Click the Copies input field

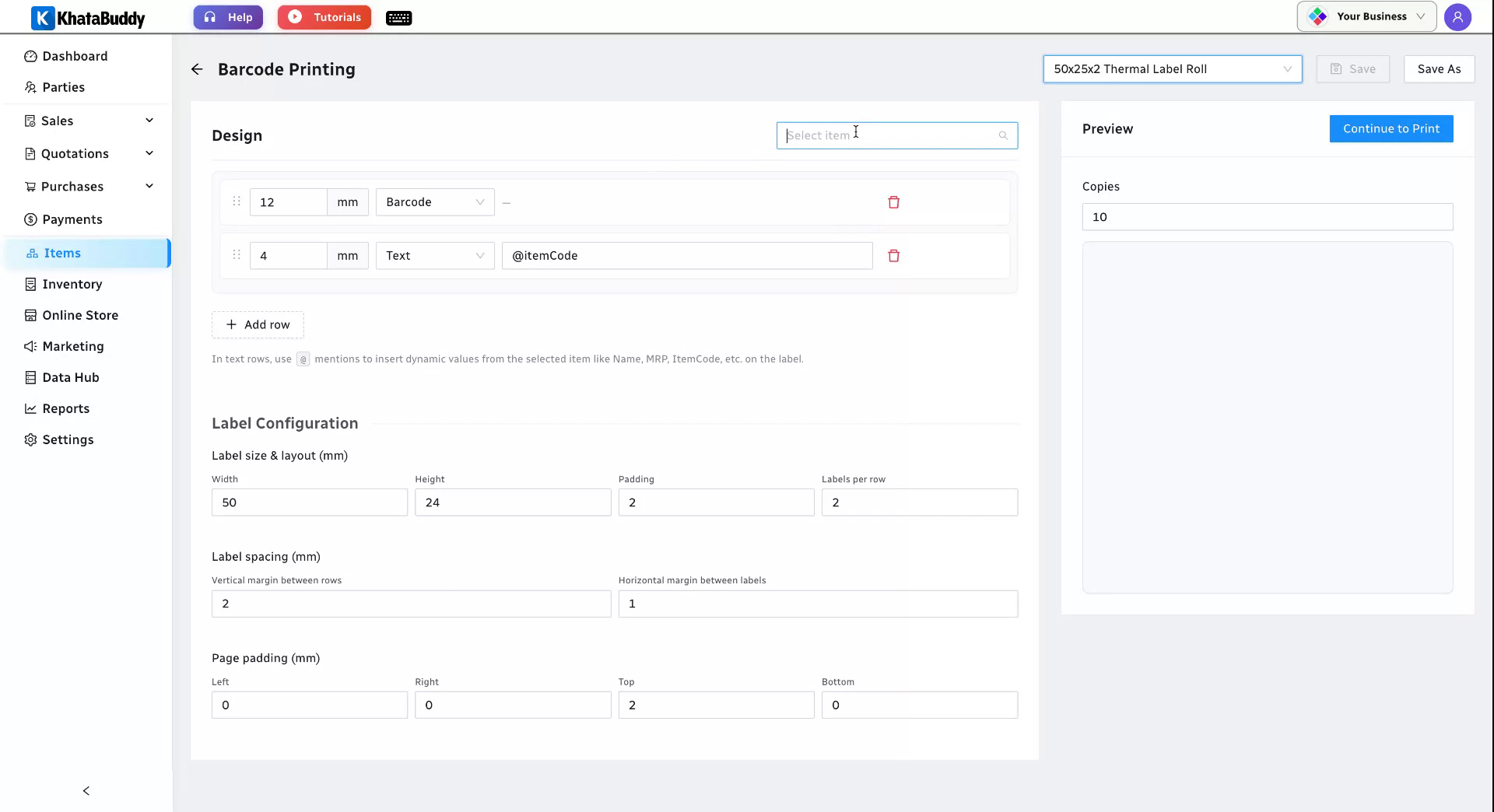click(x=1268, y=217)
